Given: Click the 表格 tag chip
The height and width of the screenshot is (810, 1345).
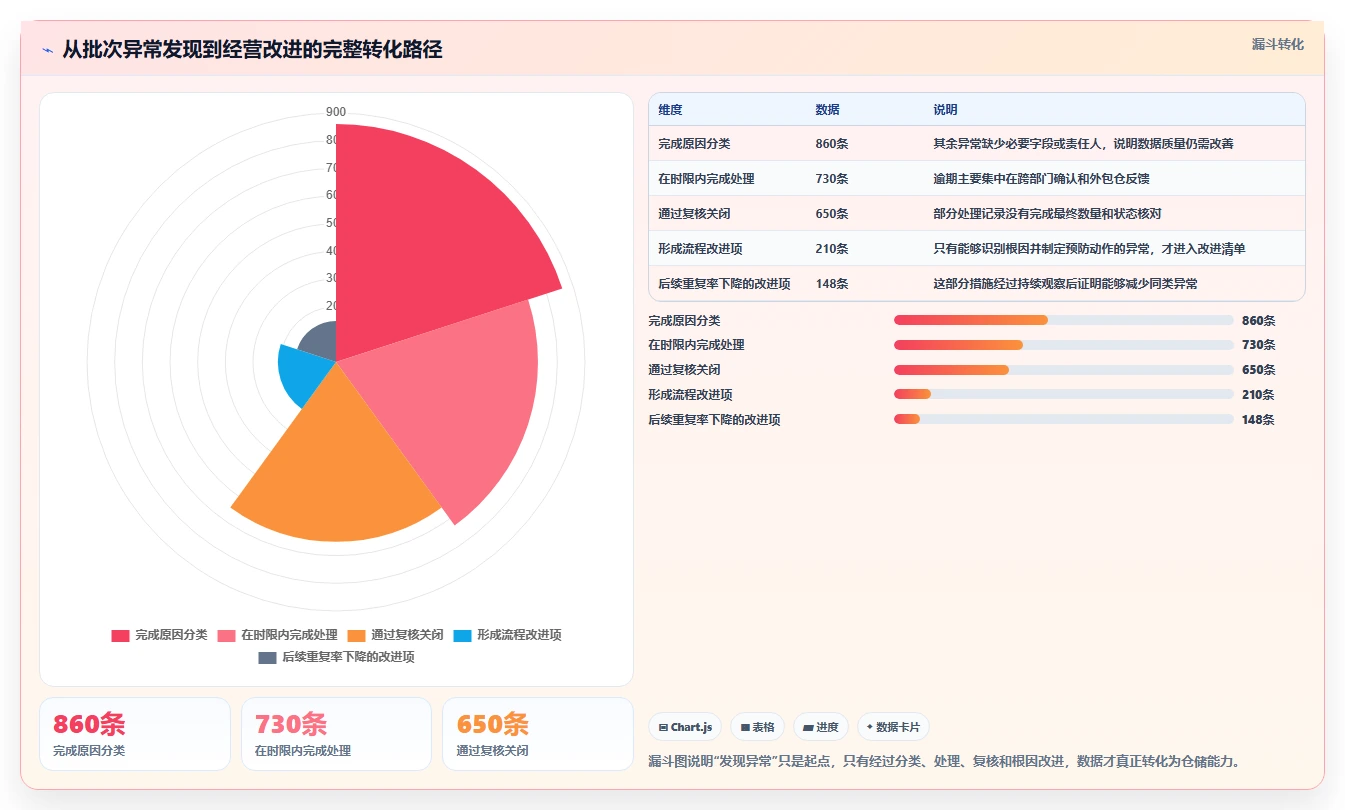Looking at the screenshot, I should point(757,727).
